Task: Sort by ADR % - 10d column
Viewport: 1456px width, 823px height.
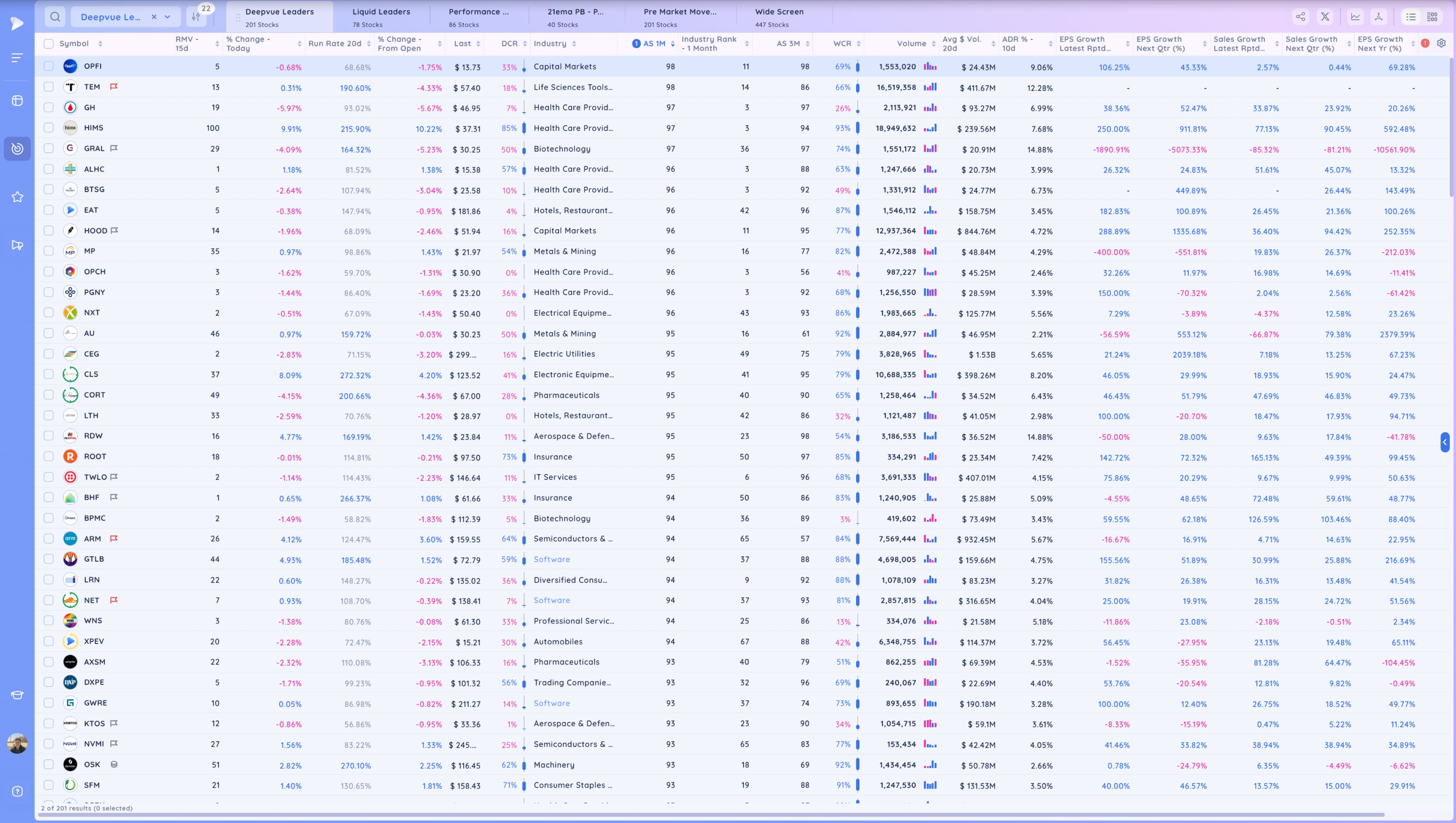Action: (1050, 44)
